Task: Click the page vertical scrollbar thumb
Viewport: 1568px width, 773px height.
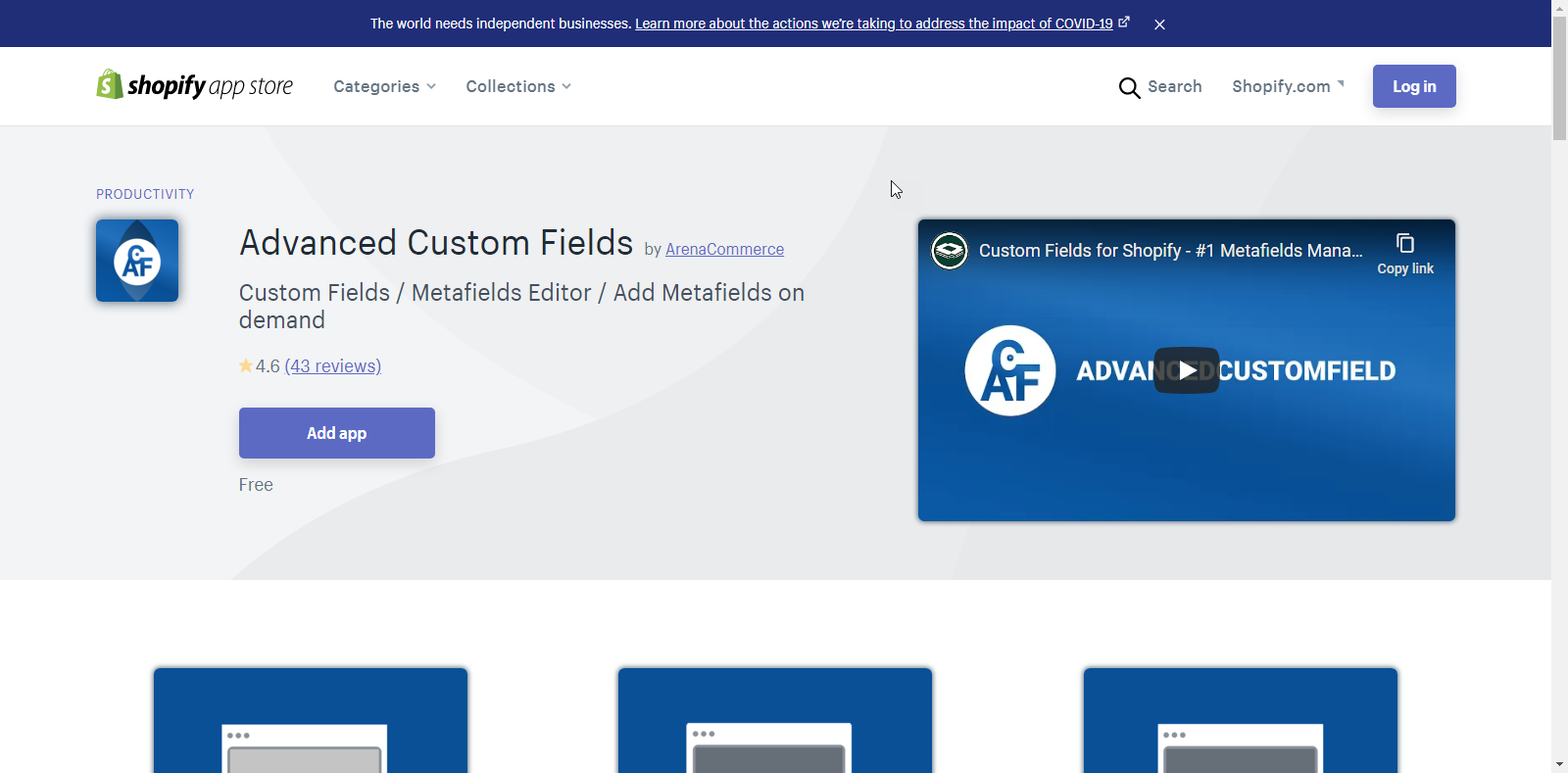Action: (1559, 78)
